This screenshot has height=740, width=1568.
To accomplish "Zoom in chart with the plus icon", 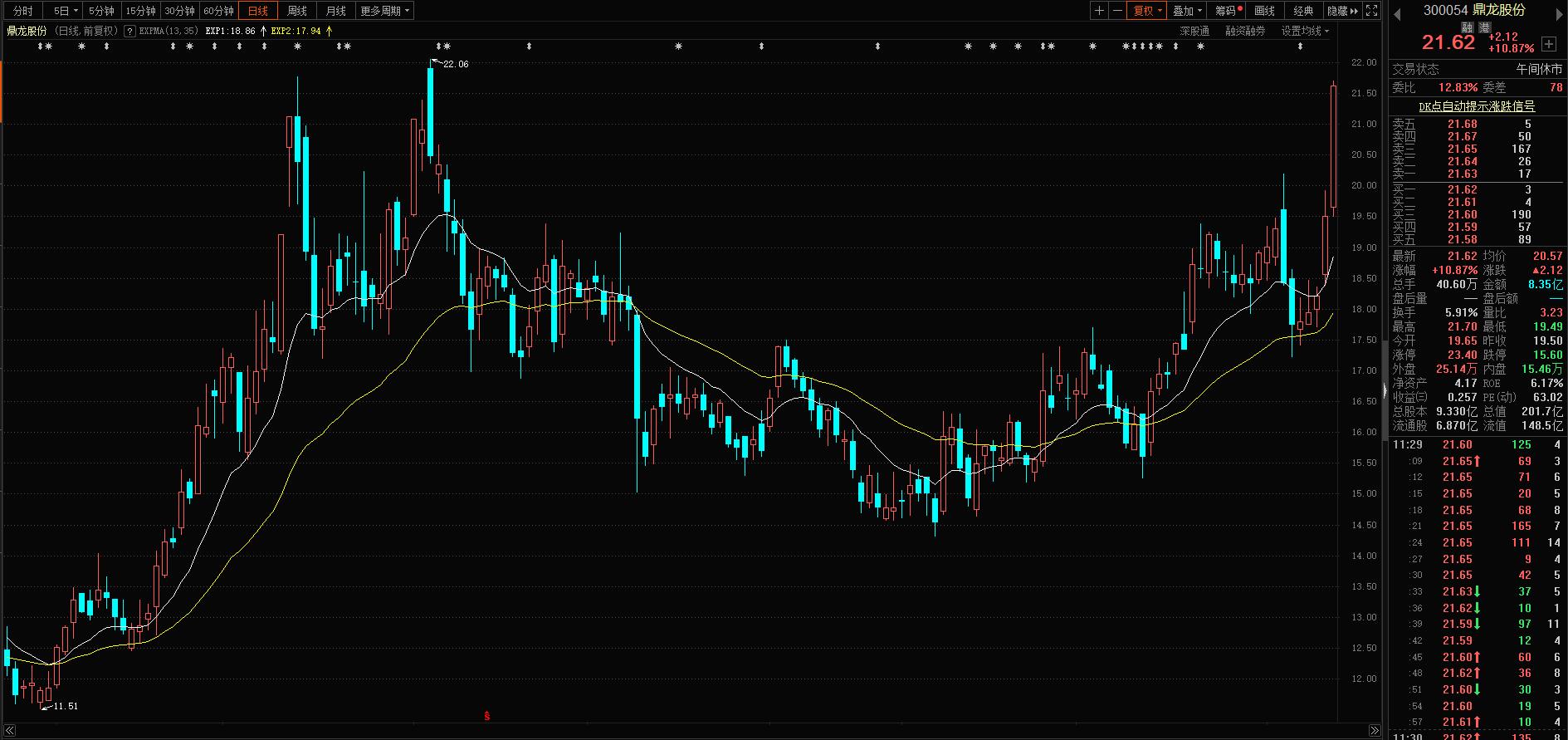I will (1099, 11).
